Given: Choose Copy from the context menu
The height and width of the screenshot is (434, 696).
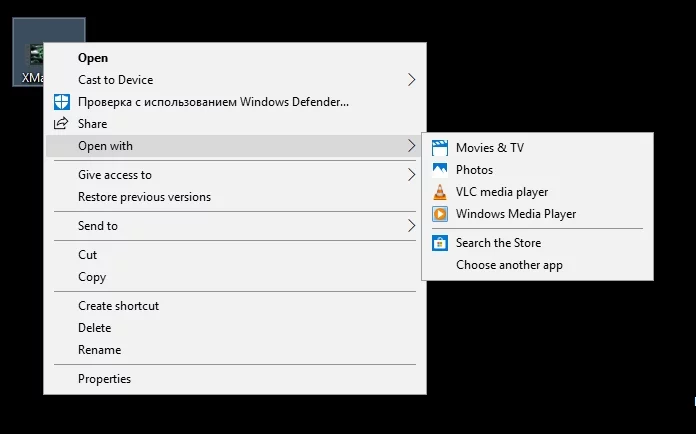Looking at the screenshot, I should (92, 277).
